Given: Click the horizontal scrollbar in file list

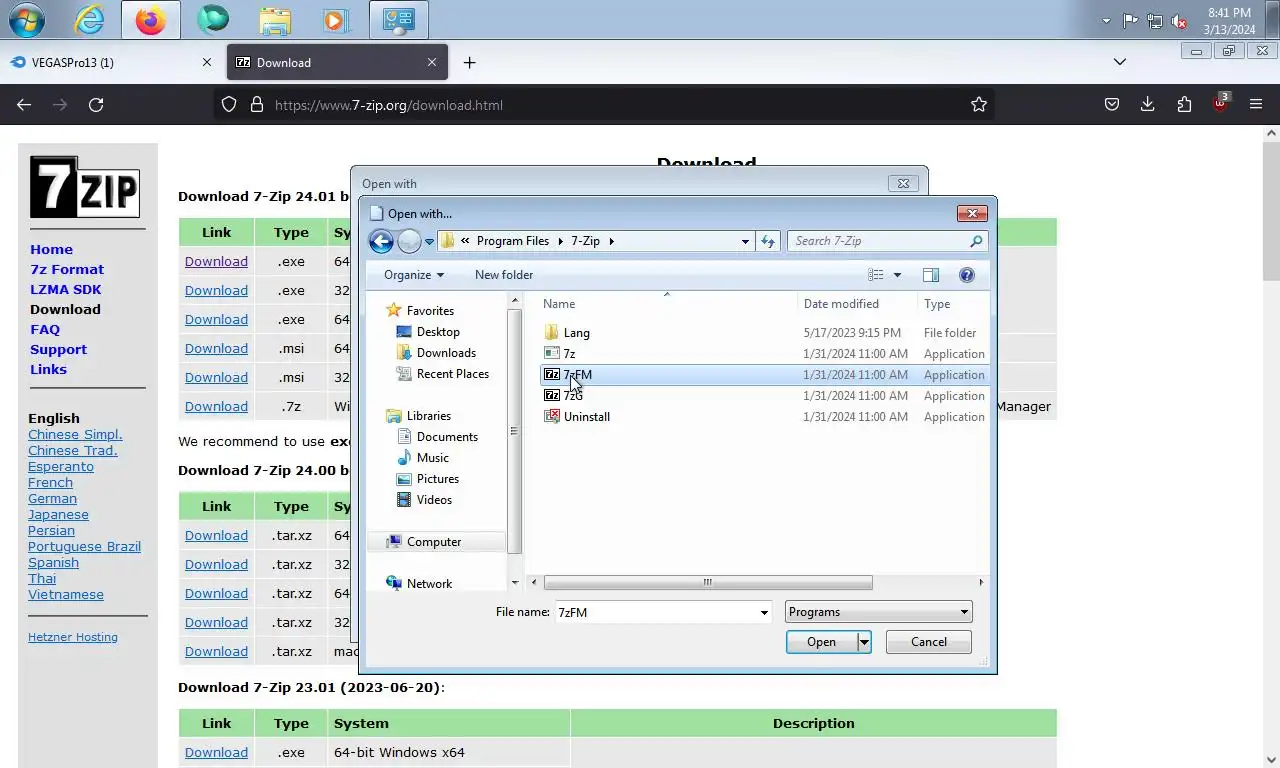Looking at the screenshot, I should (x=708, y=582).
